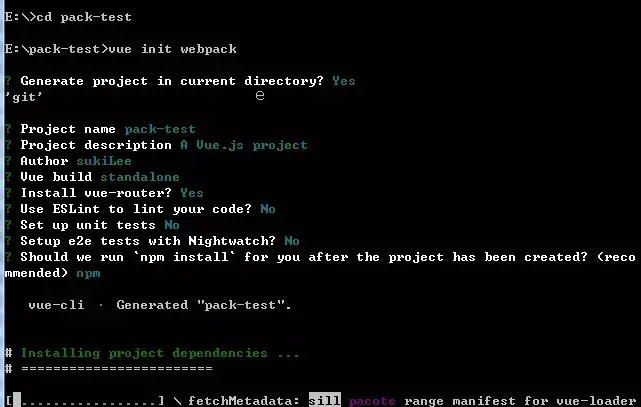Click 'No' answer for Use ESLint prompt

[268, 209]
